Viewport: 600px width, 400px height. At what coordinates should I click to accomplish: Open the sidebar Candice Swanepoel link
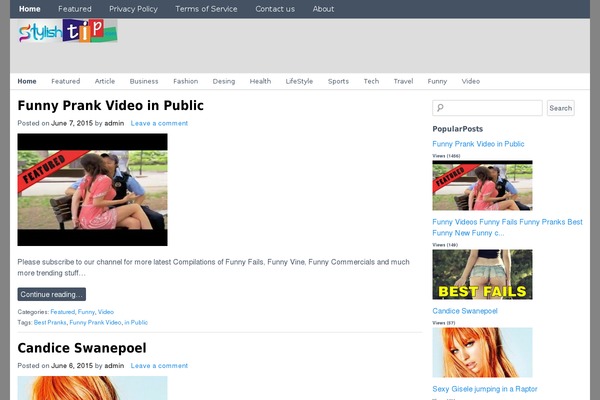pos(465,311)
